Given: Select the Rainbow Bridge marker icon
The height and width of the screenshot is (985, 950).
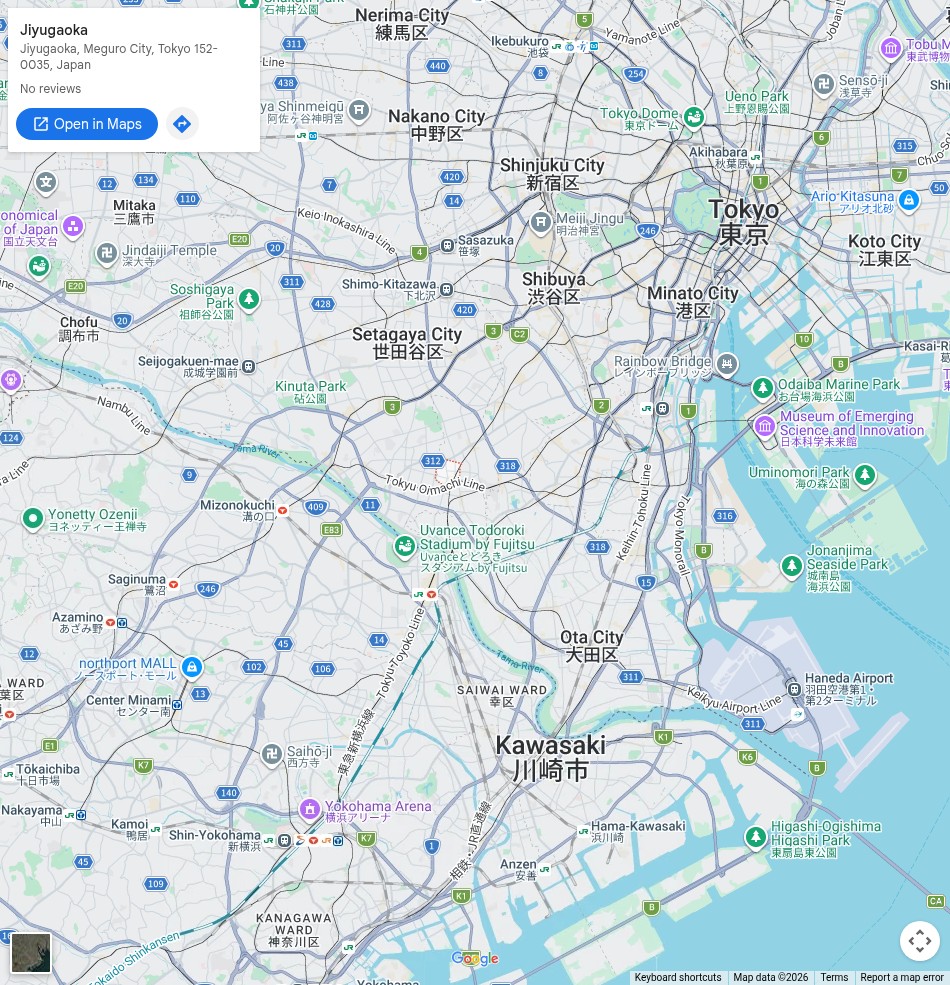Looking at the screenshot, I should coord(727,364).
